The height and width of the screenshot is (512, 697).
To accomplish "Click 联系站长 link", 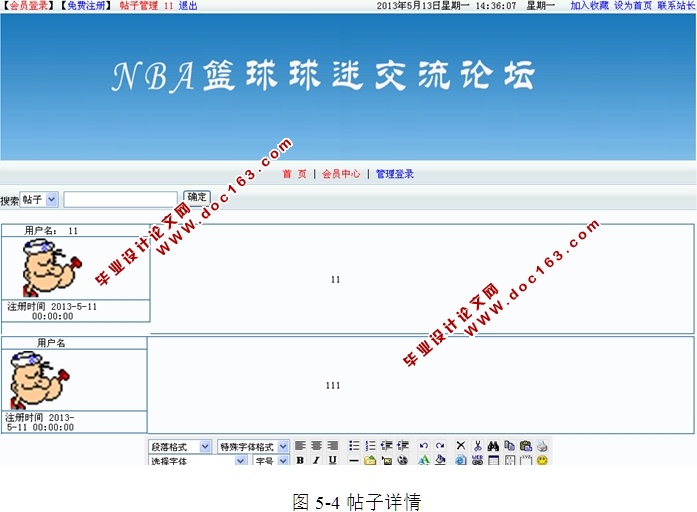I will pyautogui.click(x=676, y=6).
